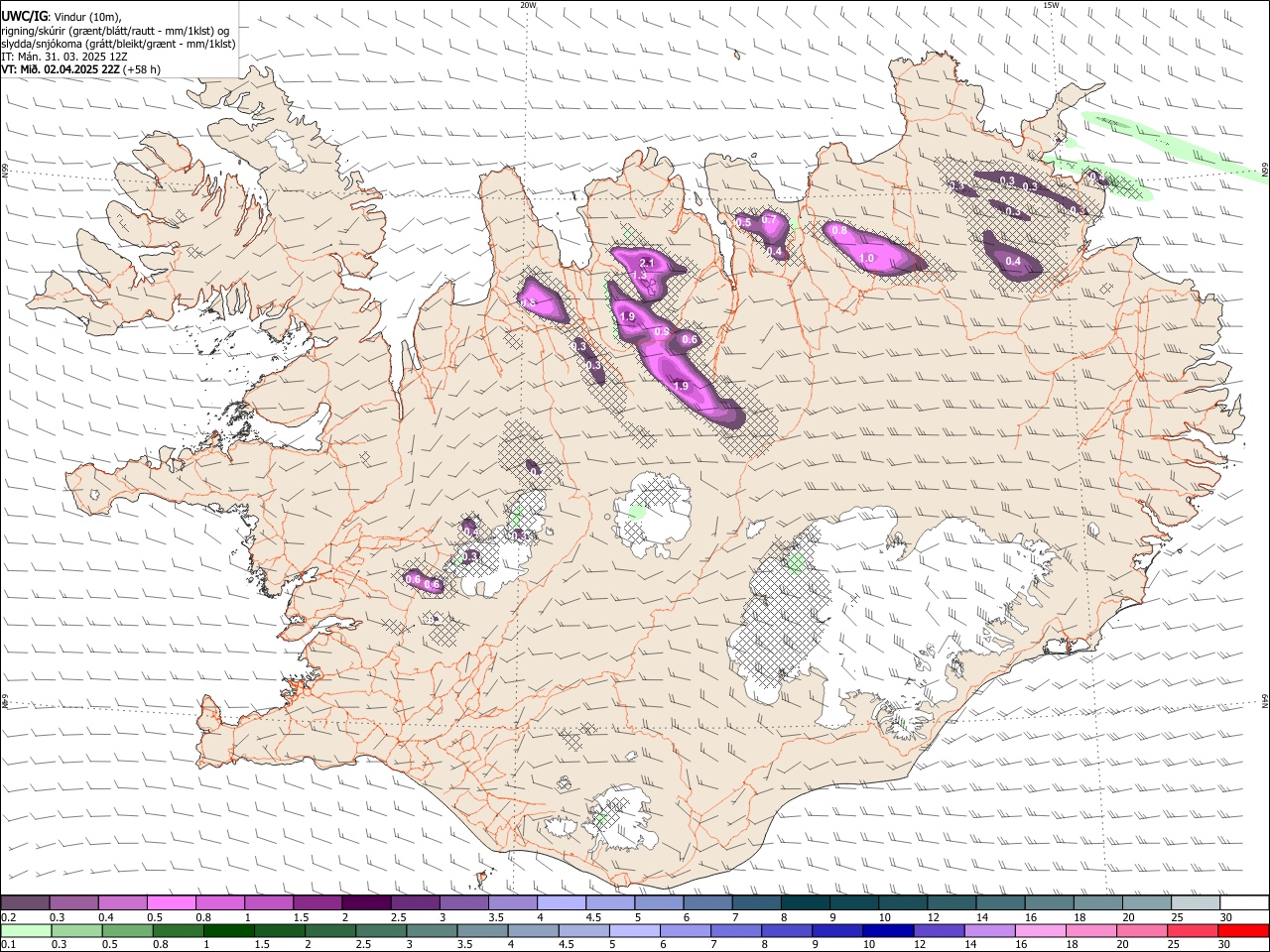Pick the light pink 16–18 swatch in lower legend
Image resolution: width=1270 pixels, height=952 pixels.
1040,929
